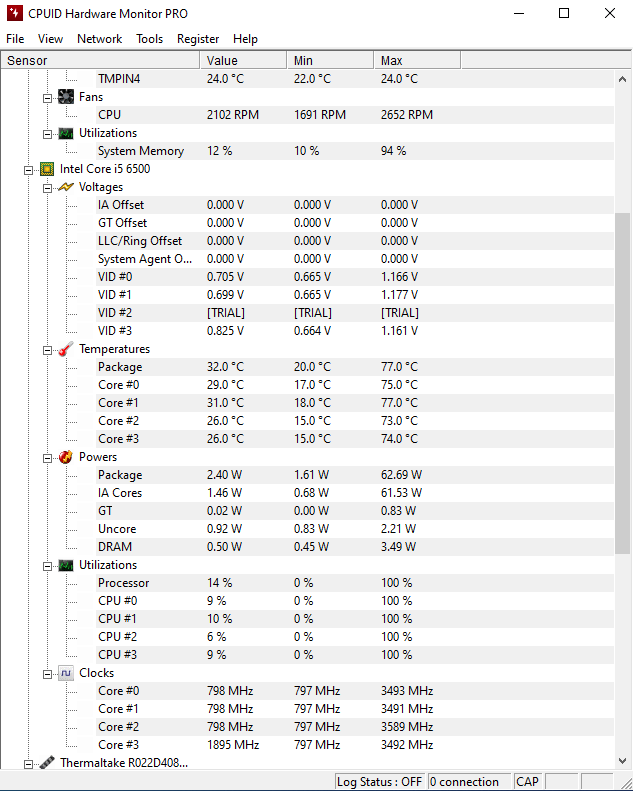
Task: Select the Package temperature row
Action: pyautogui.click(x=120, y=367)
